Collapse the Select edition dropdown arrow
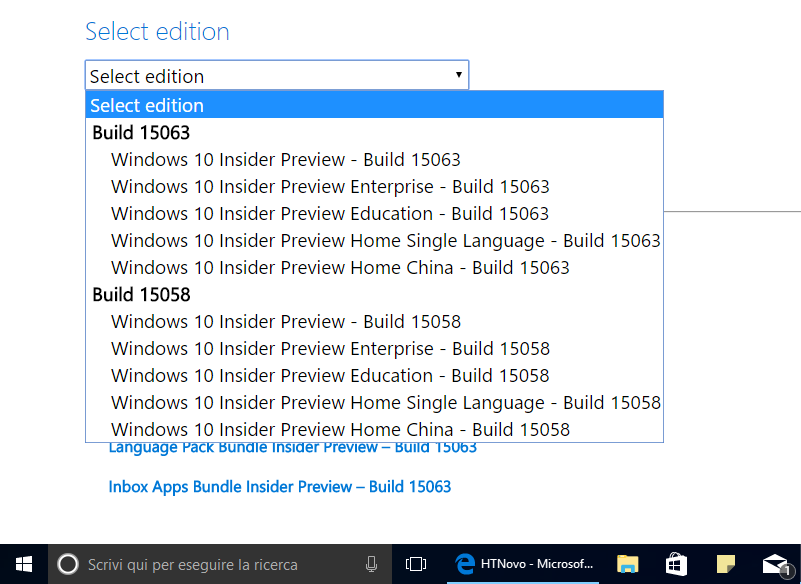This screenshot has width=801, height=584. [458, 75]
